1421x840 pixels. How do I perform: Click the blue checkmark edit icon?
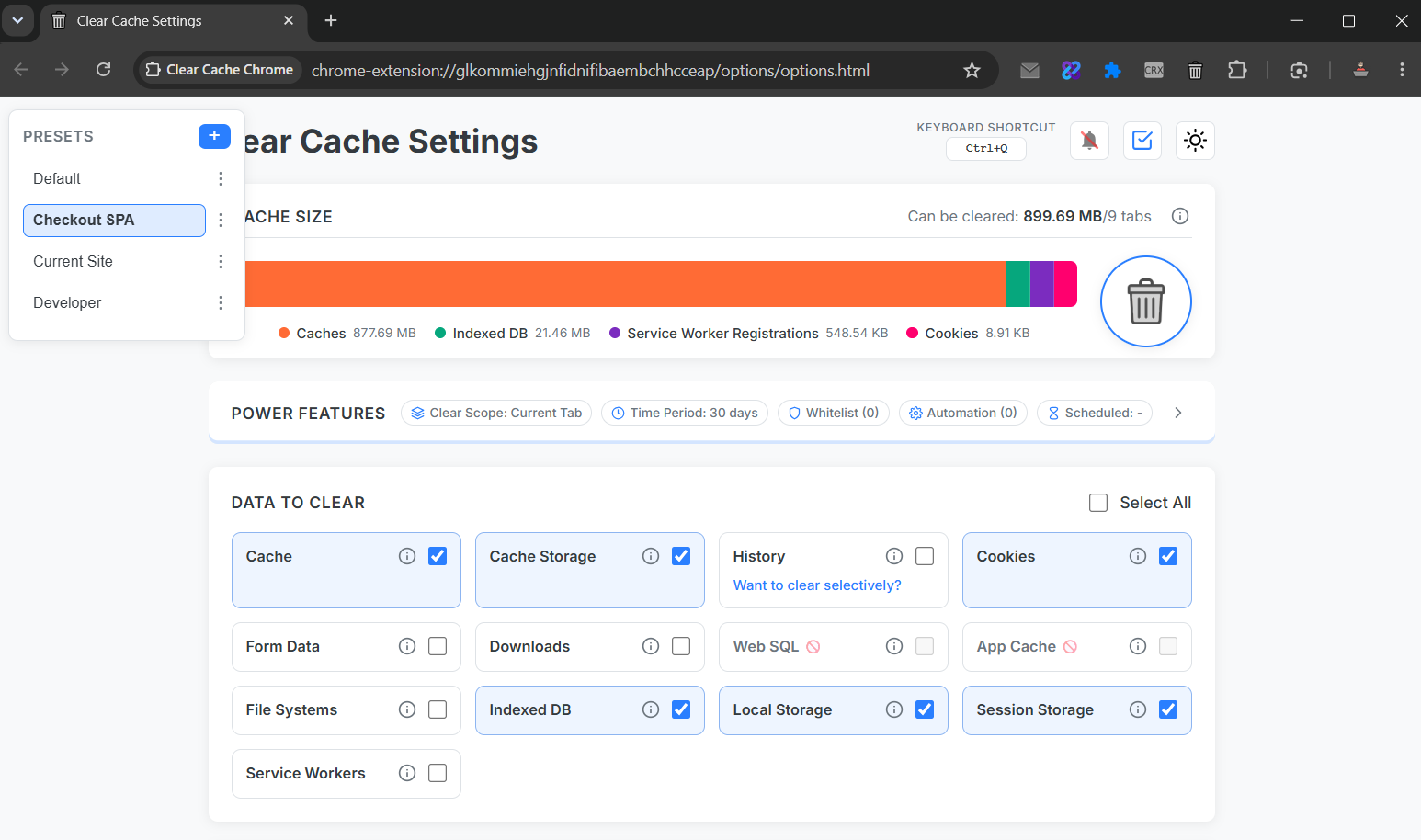(x=1142, y=140)
